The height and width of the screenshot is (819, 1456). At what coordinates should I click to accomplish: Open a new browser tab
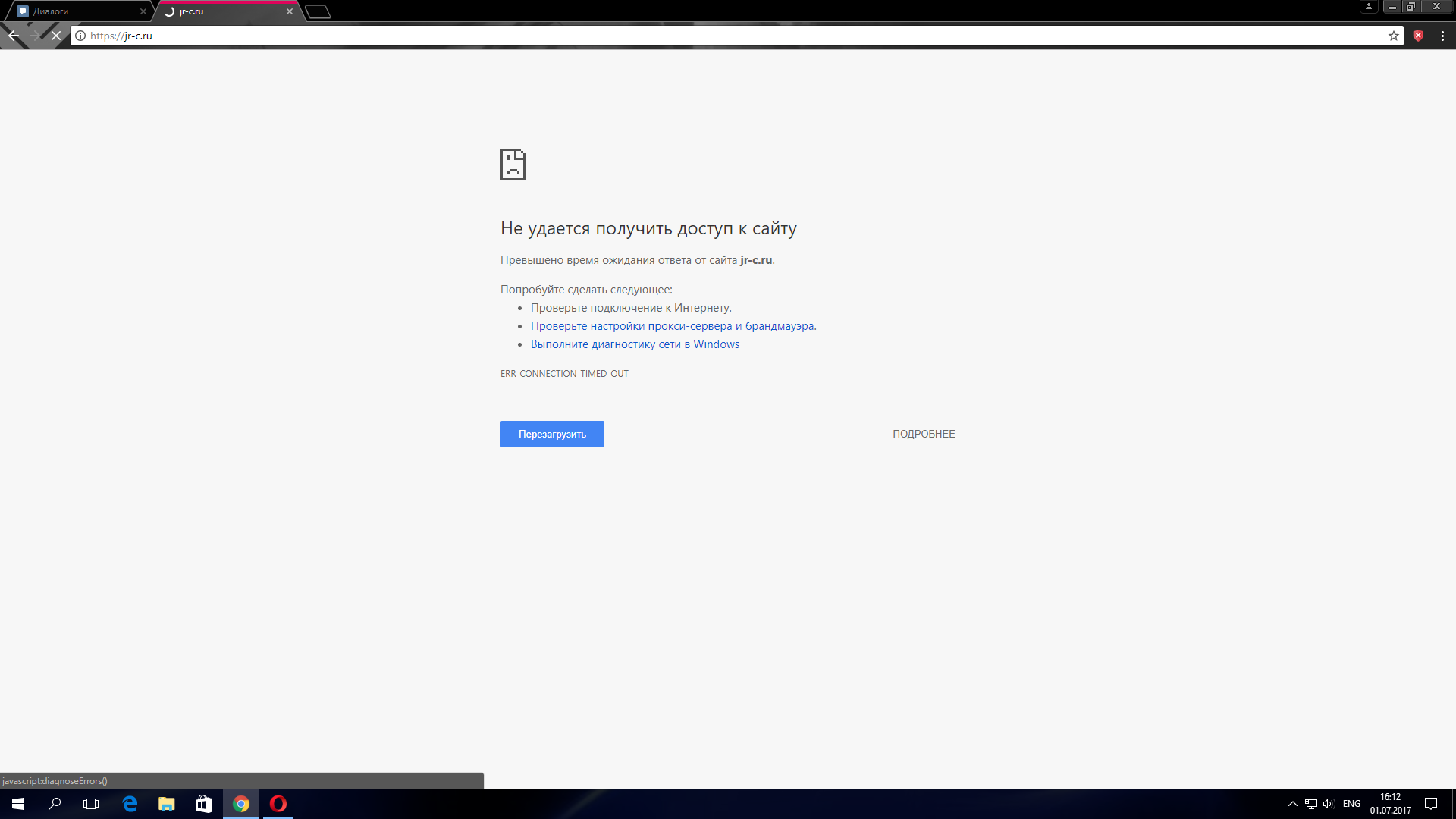(x=318, y=11)
